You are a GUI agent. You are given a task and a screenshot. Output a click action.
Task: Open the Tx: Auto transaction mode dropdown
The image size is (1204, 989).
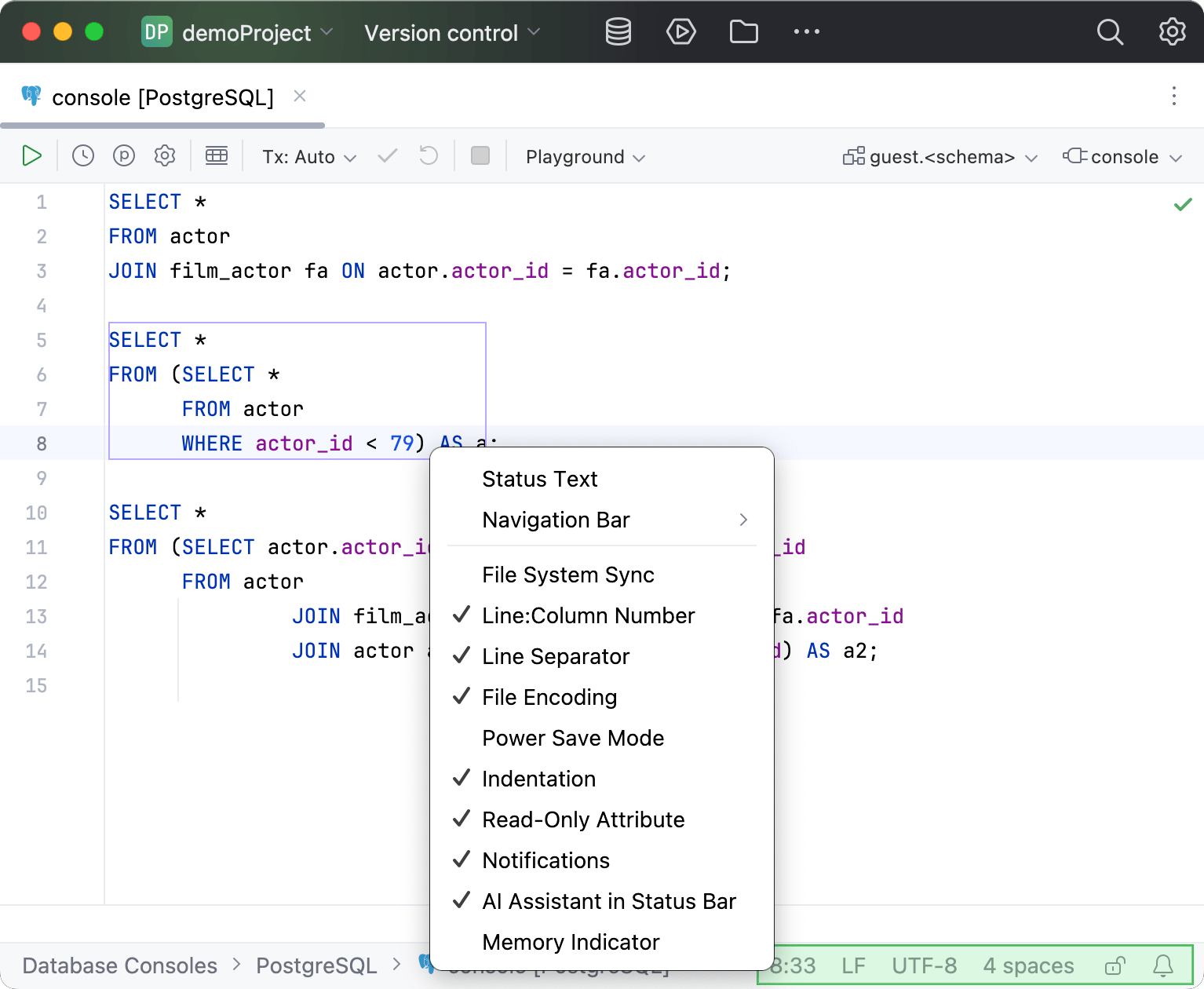coord(309,157)
